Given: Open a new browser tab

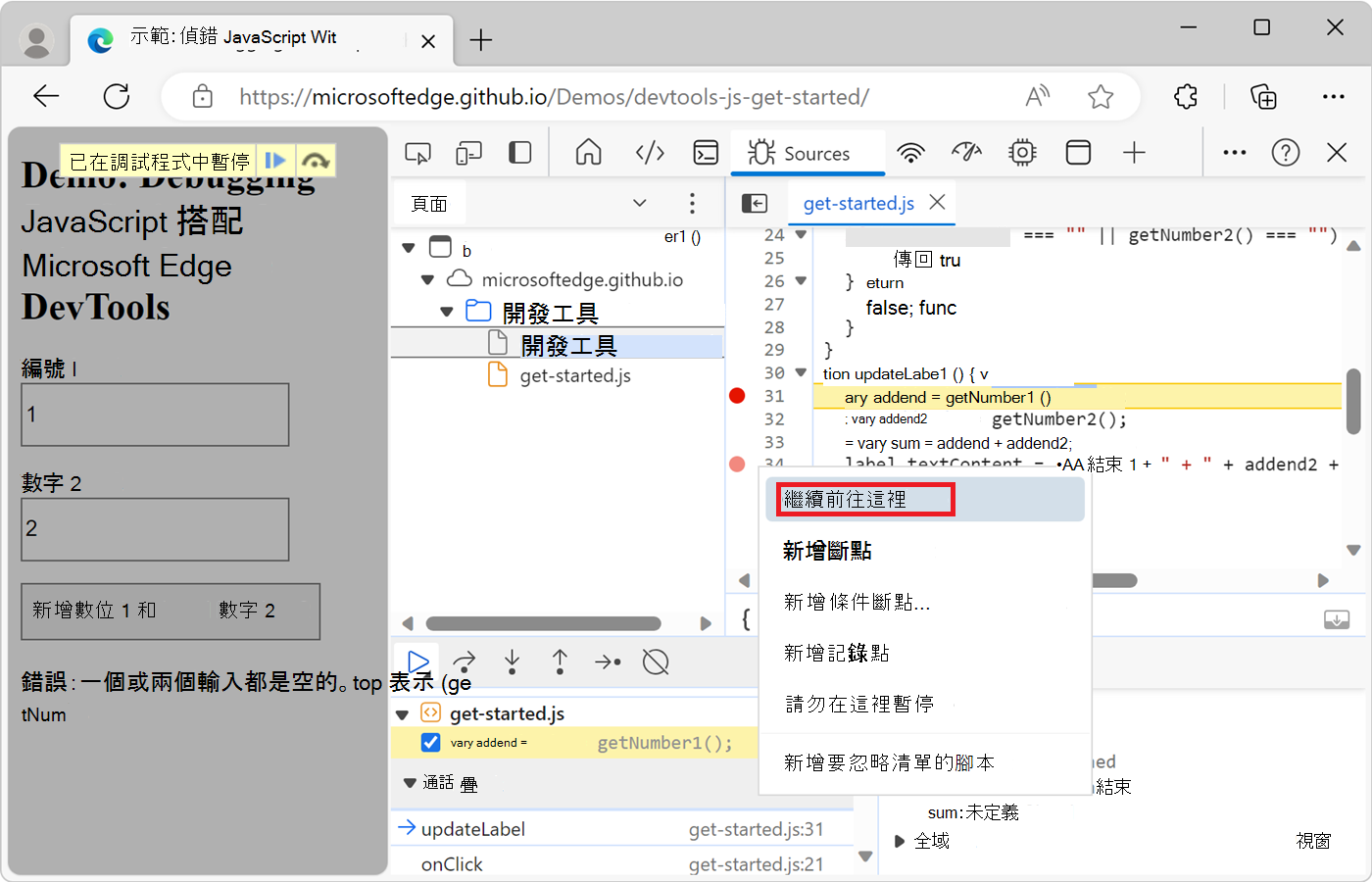Looking at the screenshot, I should point(480,40).
